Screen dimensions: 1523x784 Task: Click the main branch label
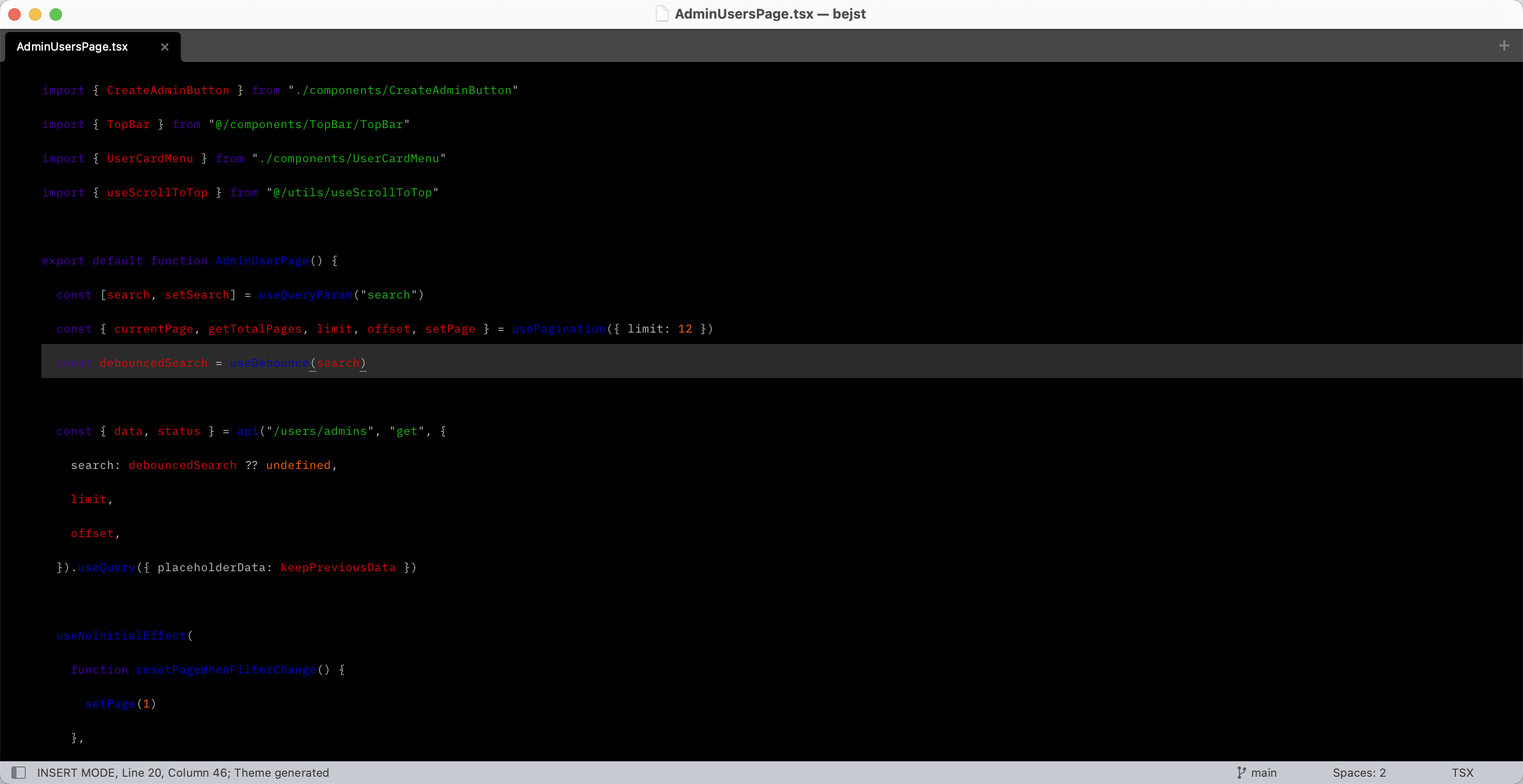click(x=1264, y=772)
